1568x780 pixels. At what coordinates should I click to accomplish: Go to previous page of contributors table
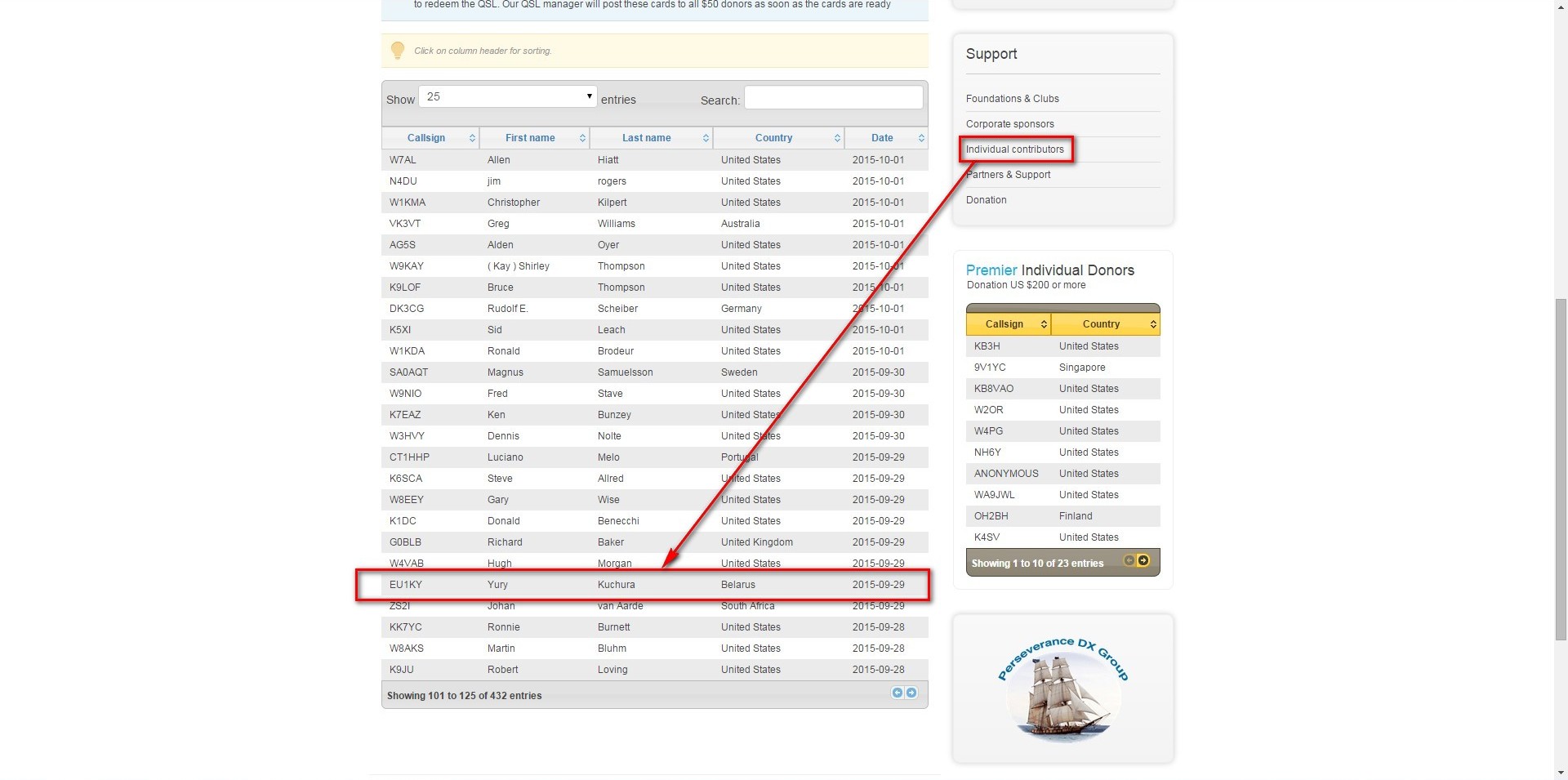[897, 693]
